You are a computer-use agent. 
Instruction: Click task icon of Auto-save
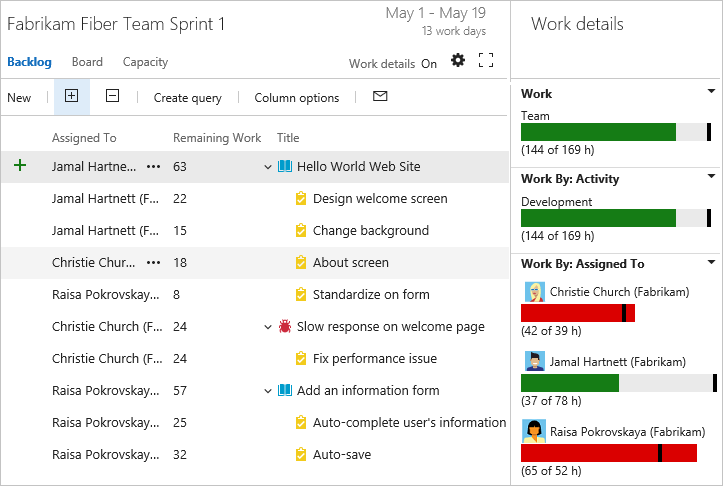tap(301, 454)
